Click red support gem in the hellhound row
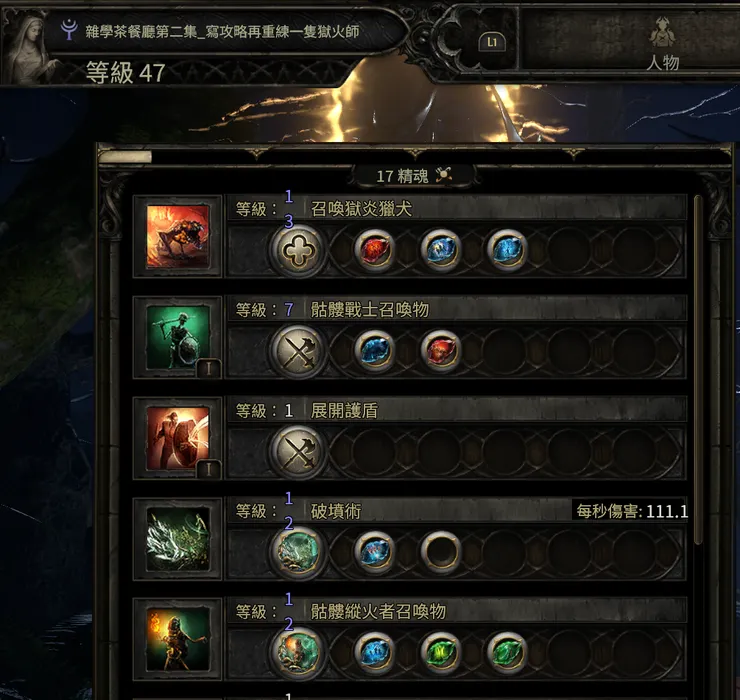The image size is (740, 700). pos(374,250)
